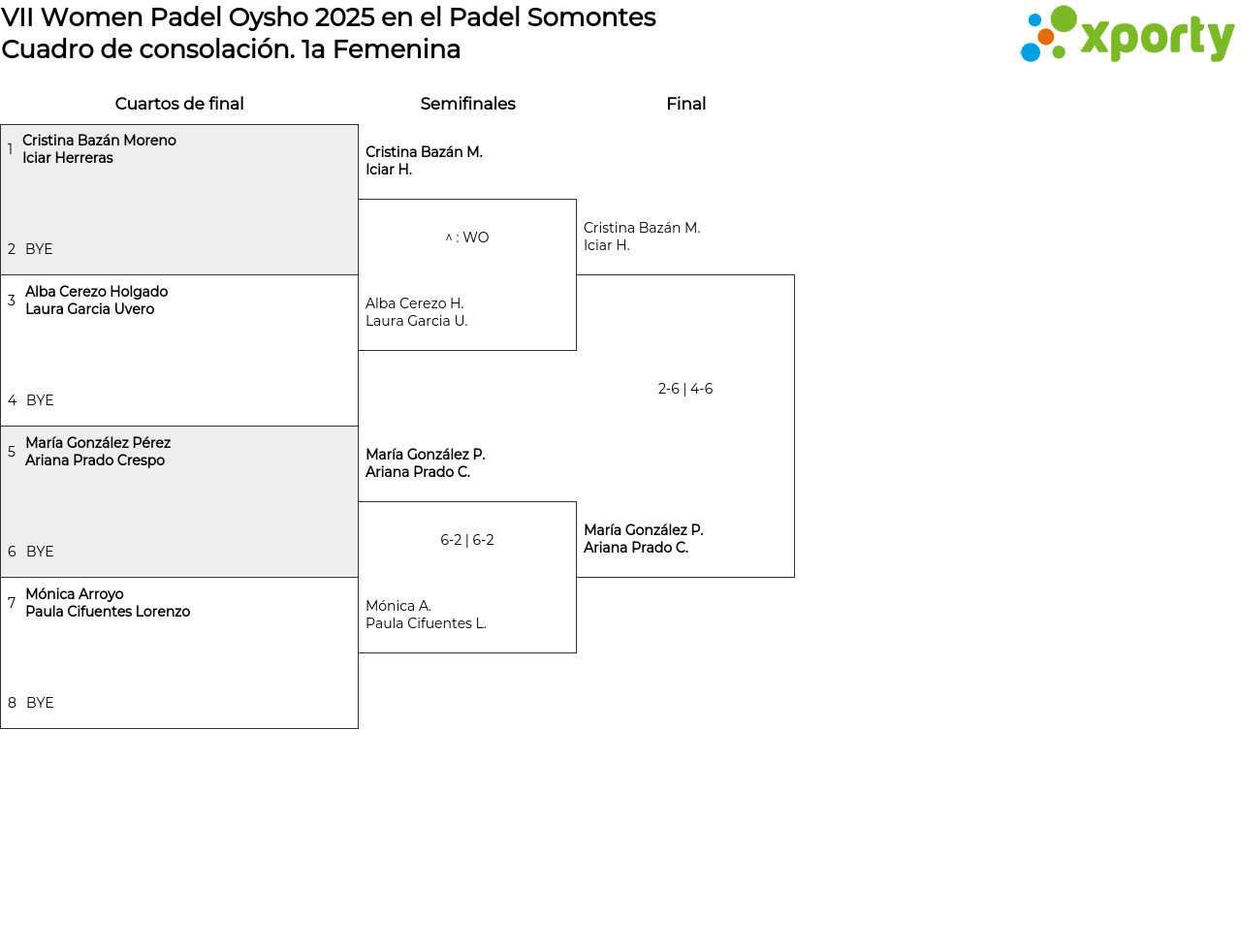
Task: Select the Final column header
Action: (685, 104)
